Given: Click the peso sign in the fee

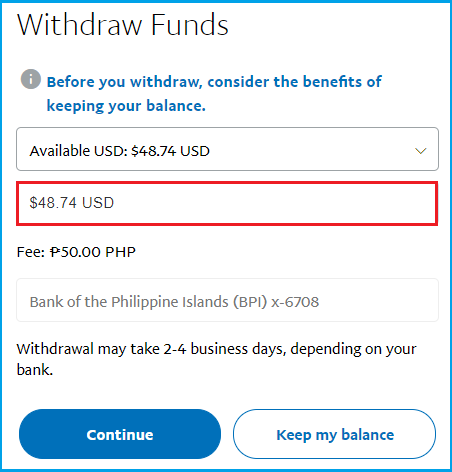Looking at the screenshot, I should coord(55,252).
